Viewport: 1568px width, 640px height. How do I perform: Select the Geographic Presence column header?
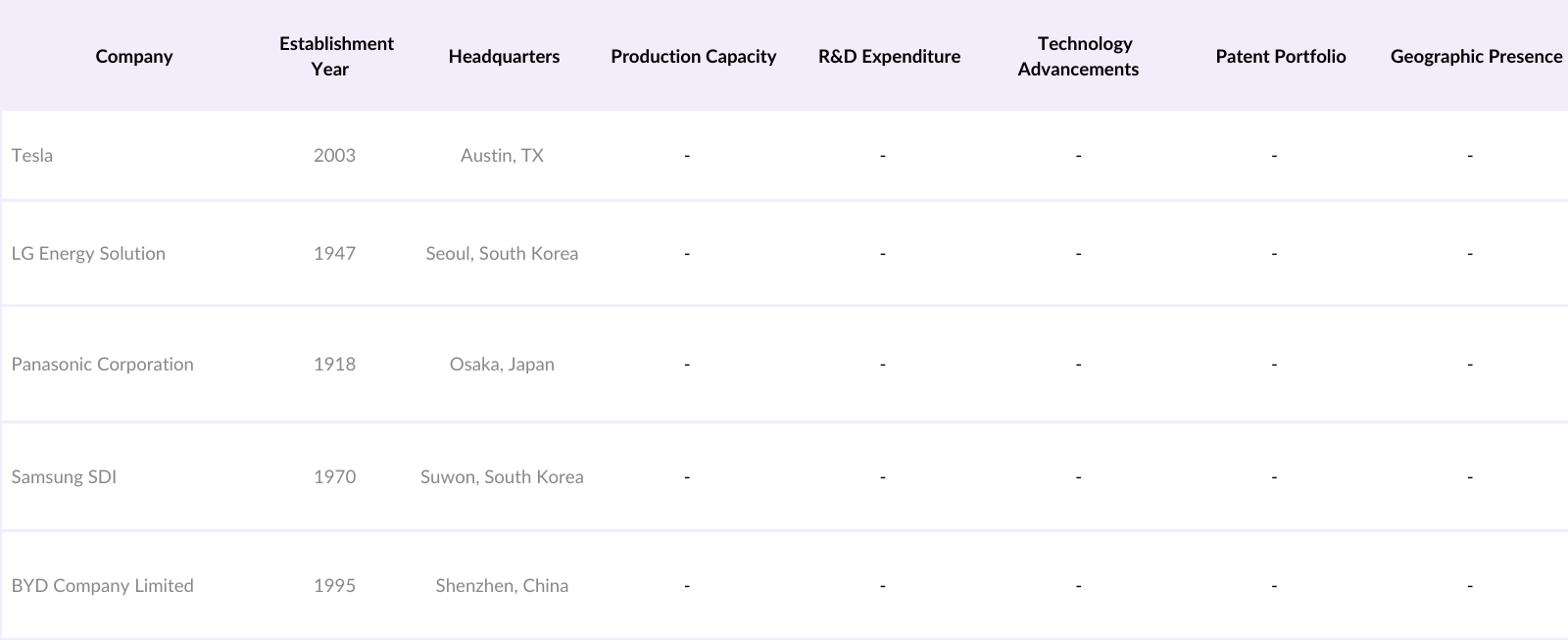(1475, 57)
